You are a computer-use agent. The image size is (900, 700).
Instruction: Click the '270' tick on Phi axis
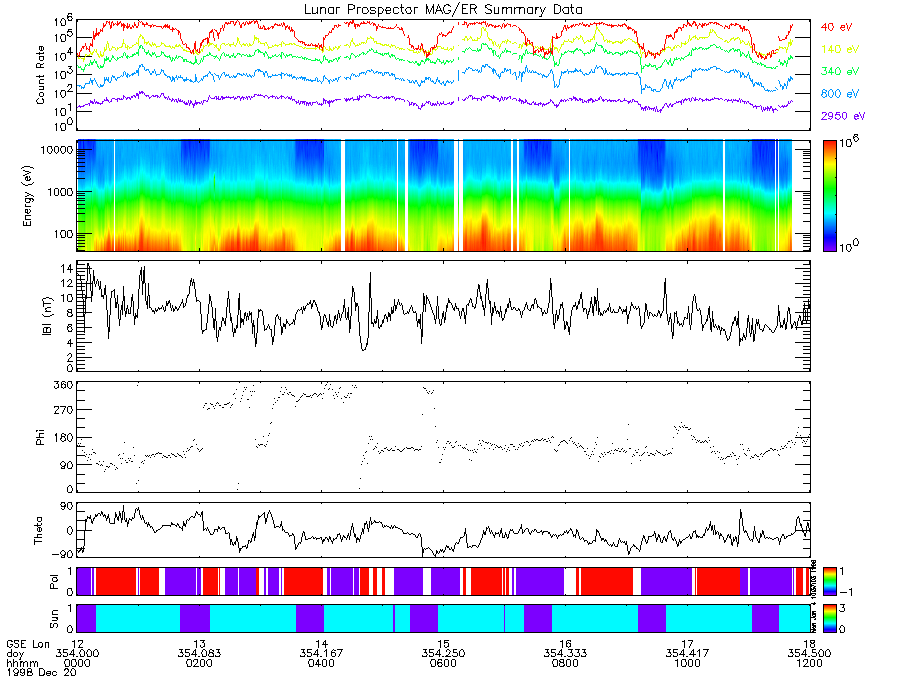64,411
